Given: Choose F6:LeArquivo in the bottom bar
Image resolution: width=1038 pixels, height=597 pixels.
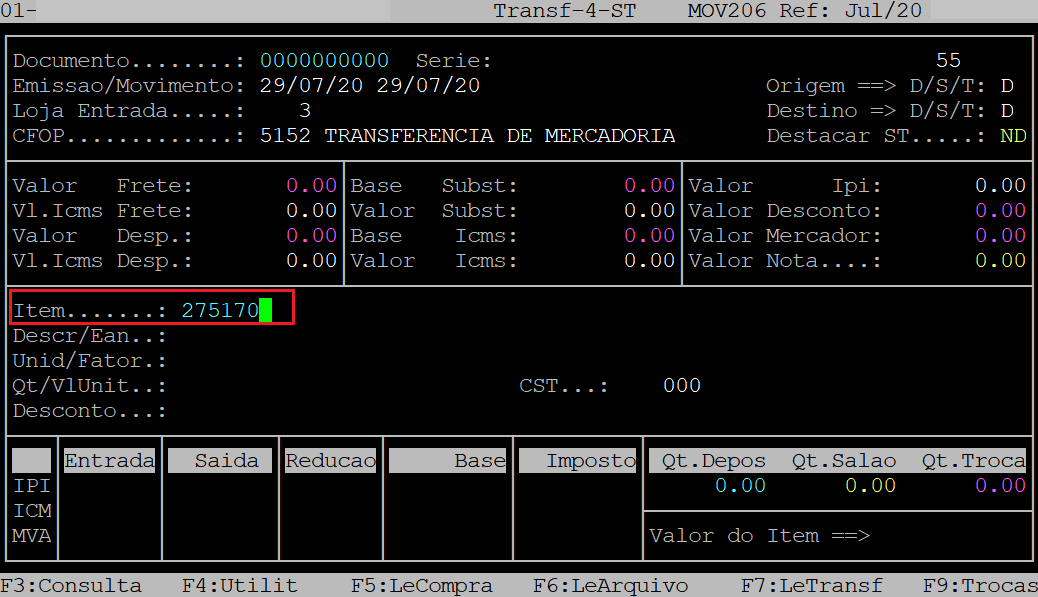Looking at the screenshot, I should point(610,586).
